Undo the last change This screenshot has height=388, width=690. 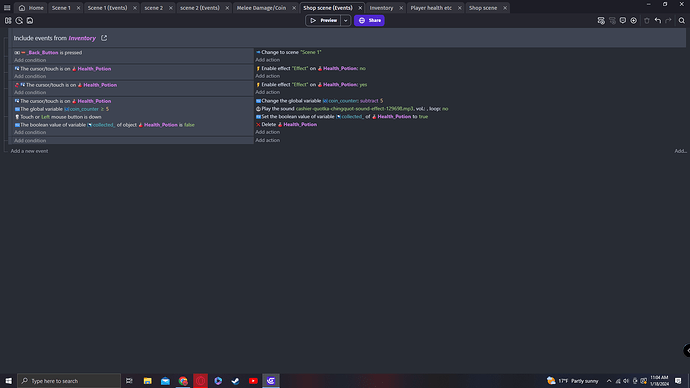[658, 20]
